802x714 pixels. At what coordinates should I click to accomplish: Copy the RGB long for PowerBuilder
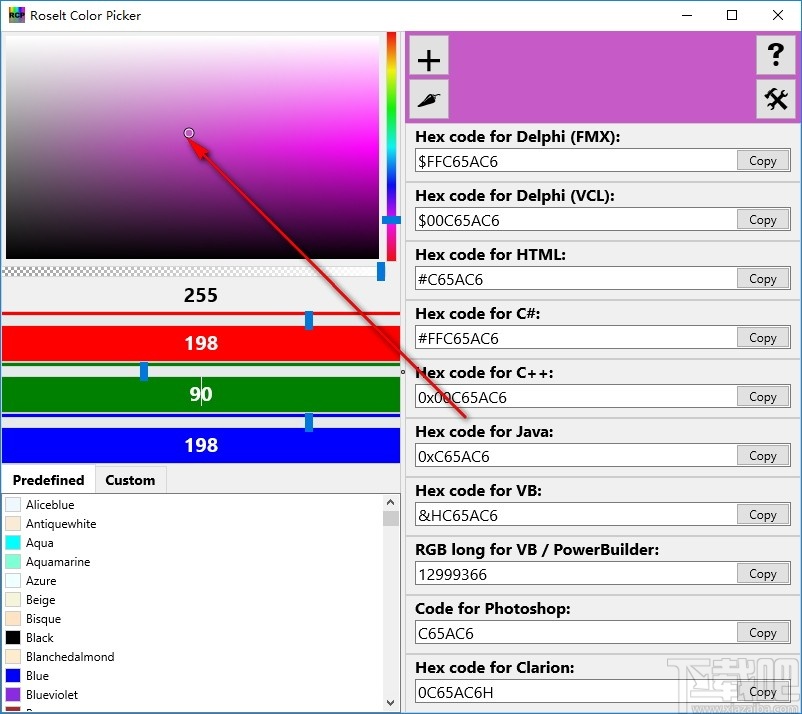coord(763,573)
